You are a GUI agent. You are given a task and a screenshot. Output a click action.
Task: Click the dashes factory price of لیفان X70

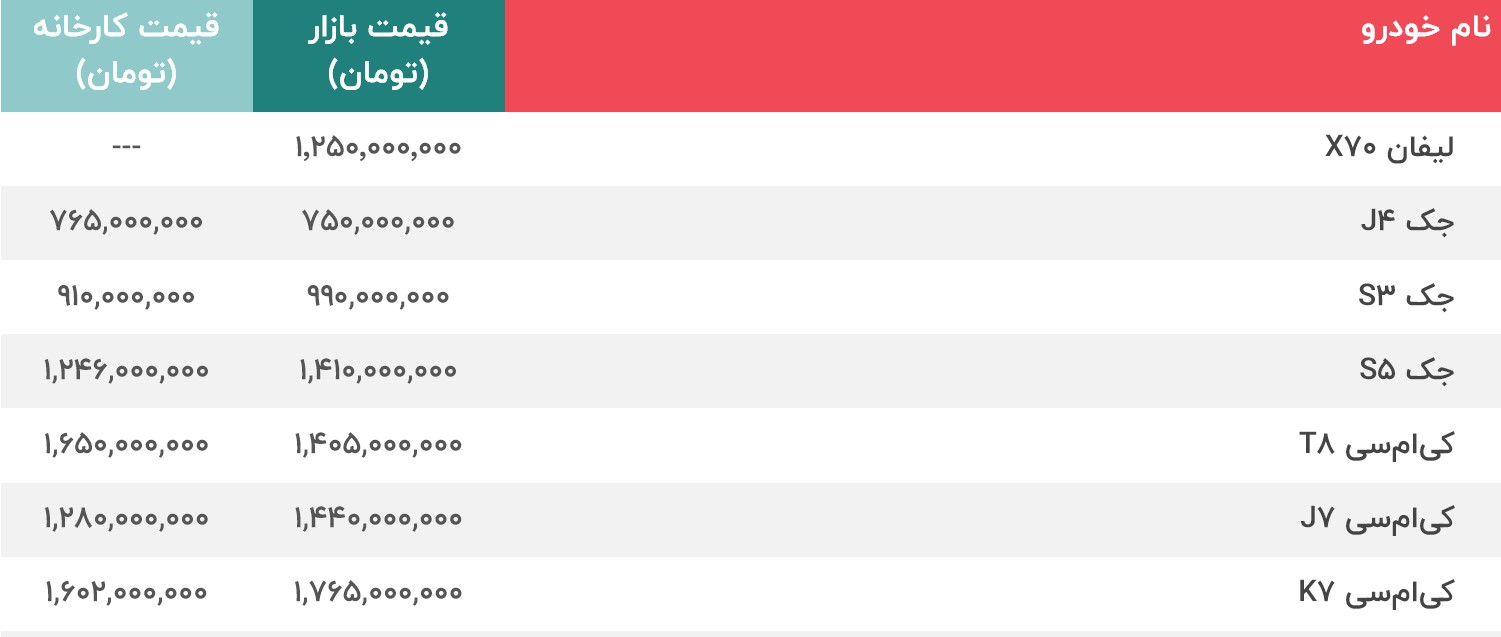[126, 148]
